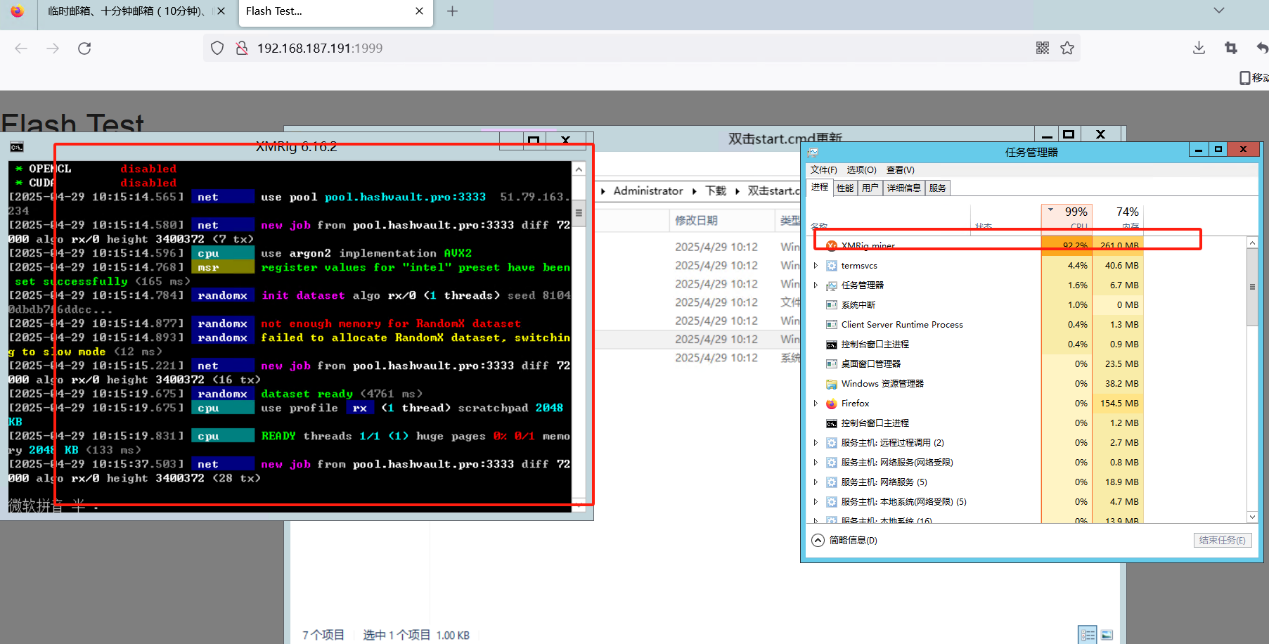Switch to the 性能 tab

pyautogui.click(x=845, y=187)
